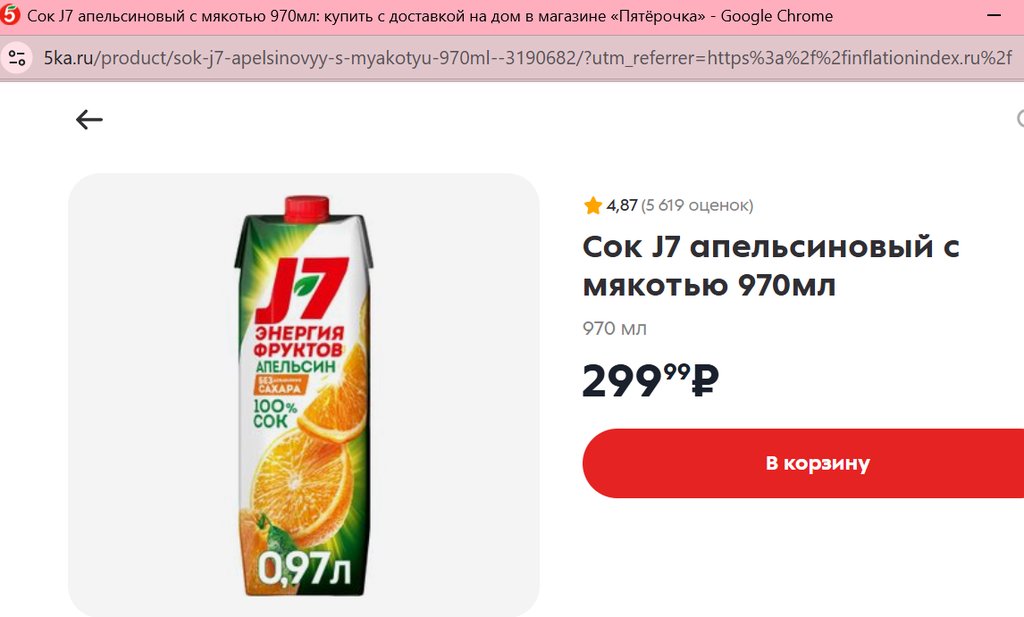
Task: Open the 5 619 оценок reviews link
Action: (x=697, y=206)
